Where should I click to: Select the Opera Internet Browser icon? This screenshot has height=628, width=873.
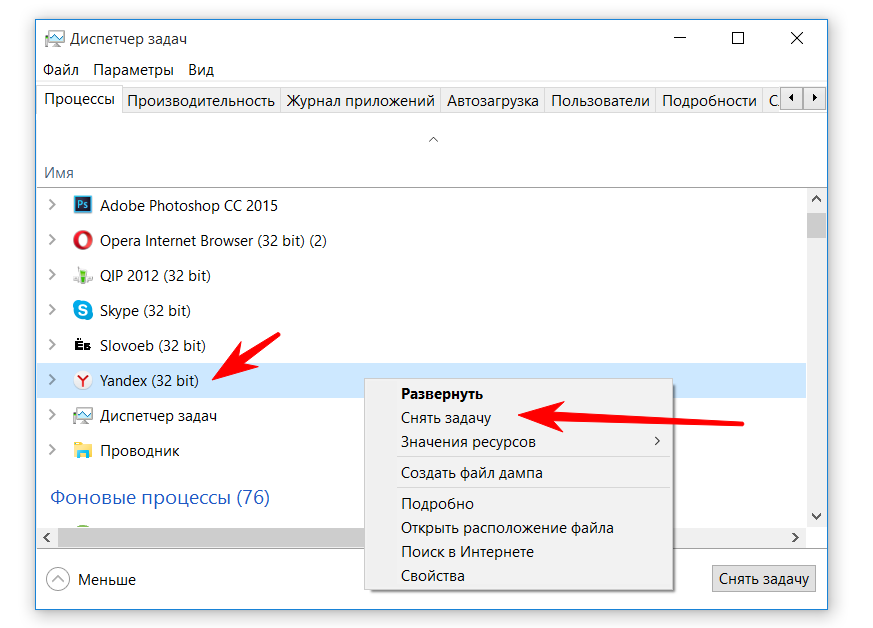[83, 241]
